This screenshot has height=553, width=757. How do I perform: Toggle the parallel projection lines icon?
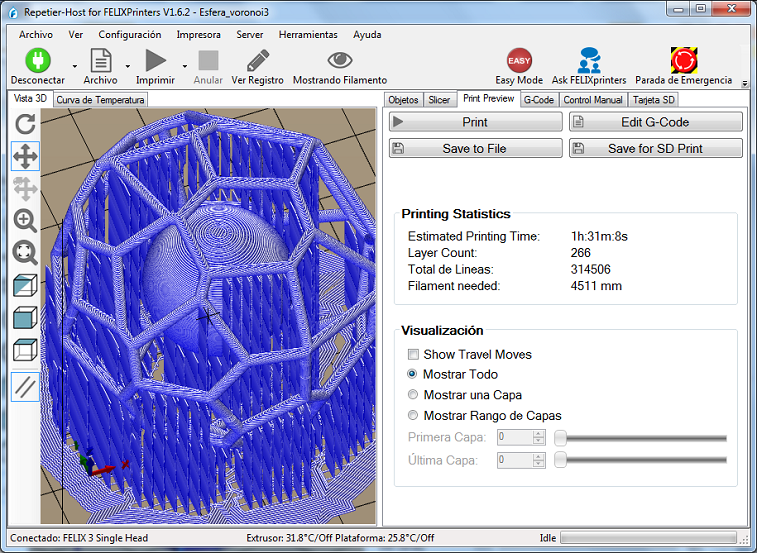point(25,387)
